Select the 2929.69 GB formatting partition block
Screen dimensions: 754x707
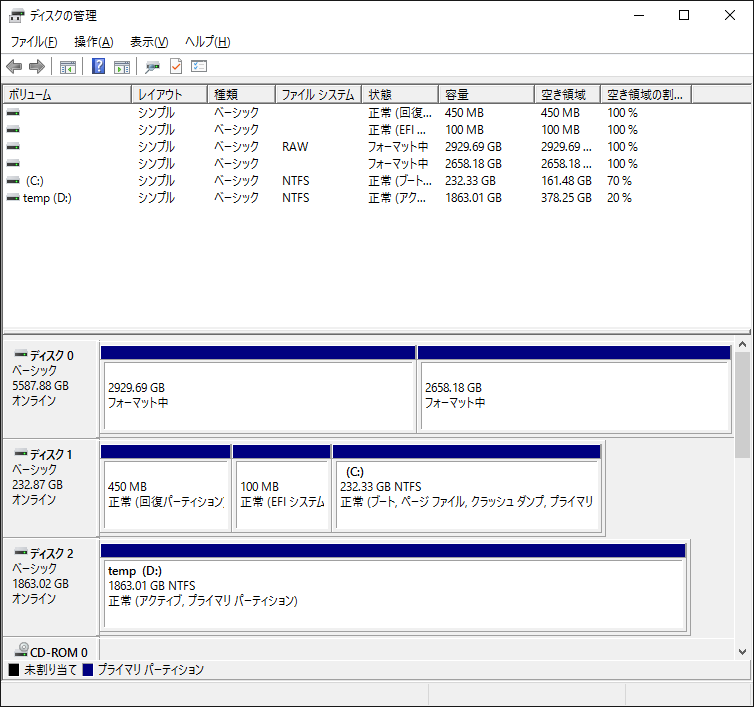tap(257, 395)
